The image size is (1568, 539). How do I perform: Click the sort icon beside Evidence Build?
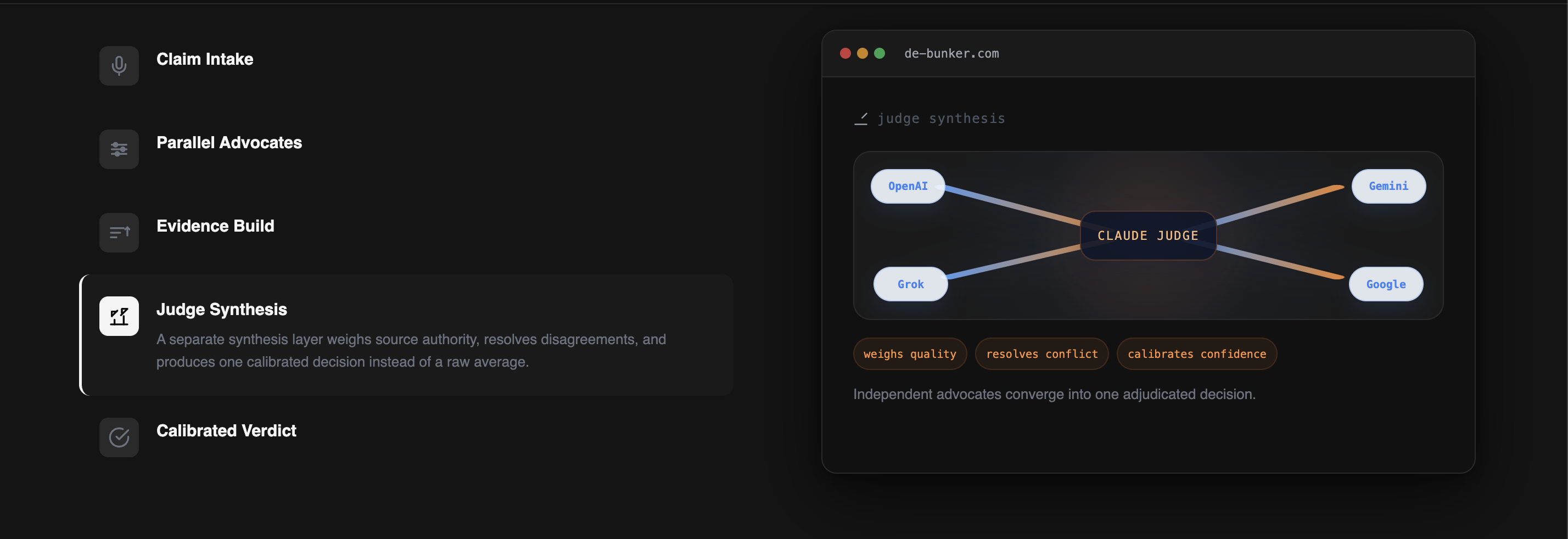tap(119, 232)
